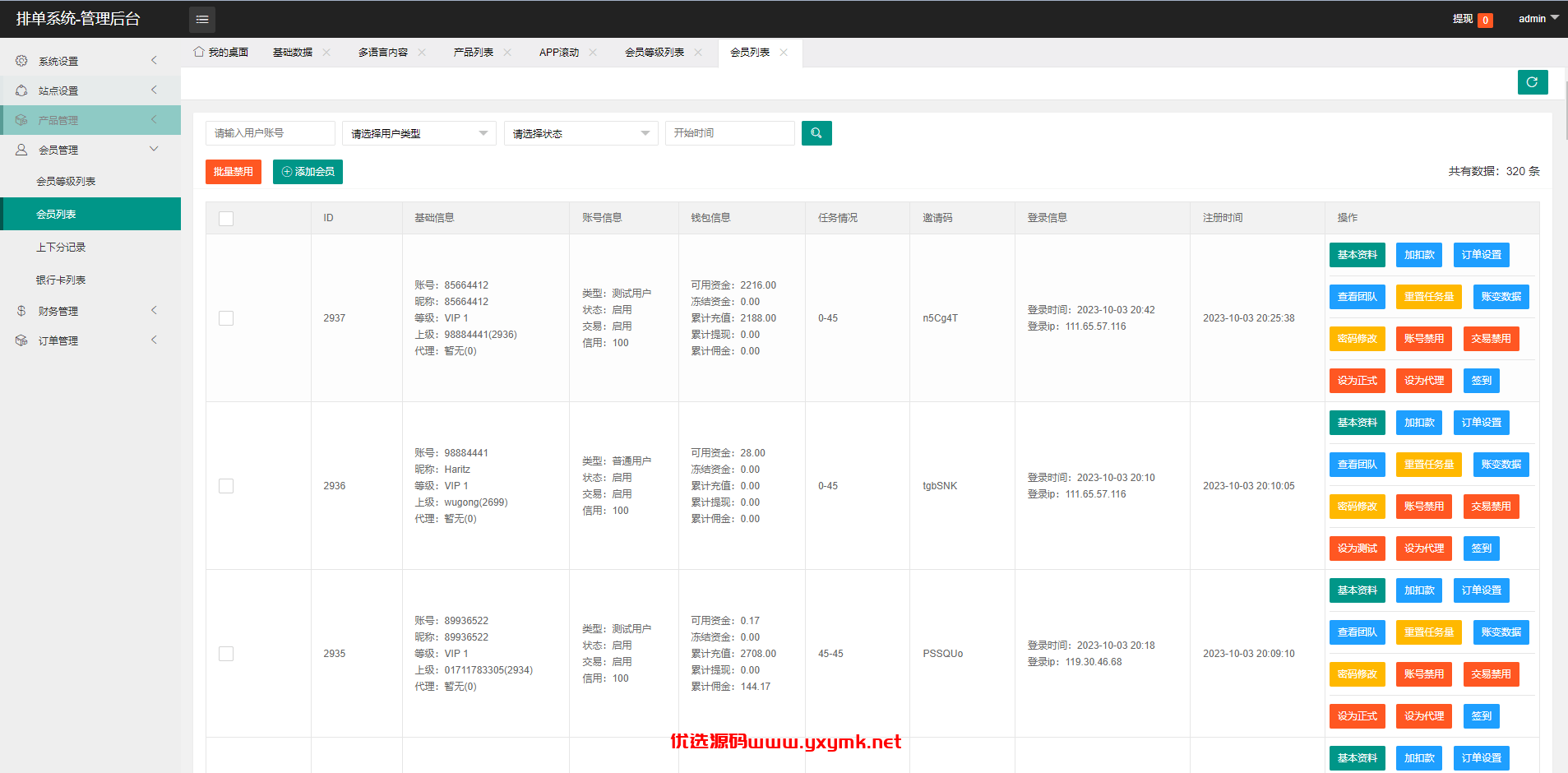This screenshot has height=773, width=1568.
Task: Switch to the 多语言内容 tab
Action: tap(383, 52)
